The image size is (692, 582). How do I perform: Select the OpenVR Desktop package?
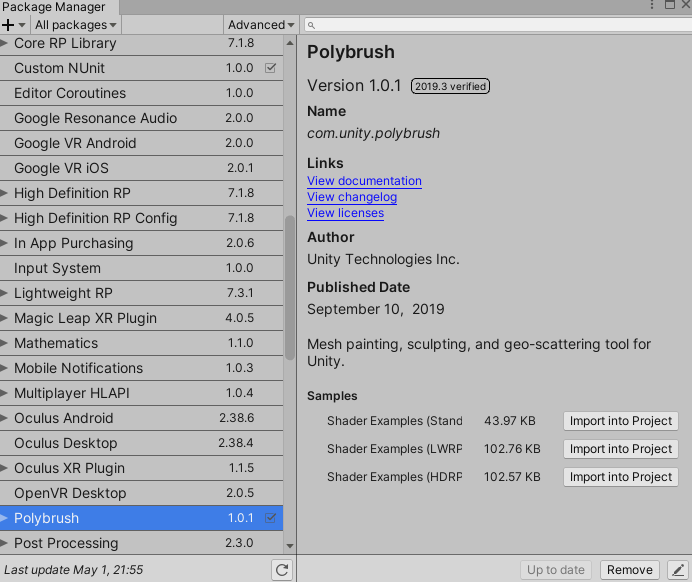(x=141, y=493)
